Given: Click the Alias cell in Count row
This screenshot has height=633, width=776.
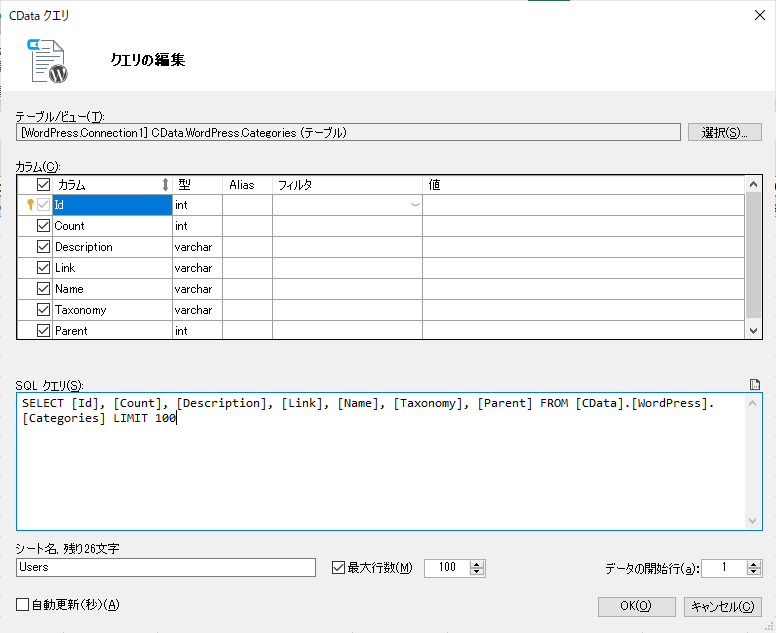Looking at the screenshot, I should (247, 226).
